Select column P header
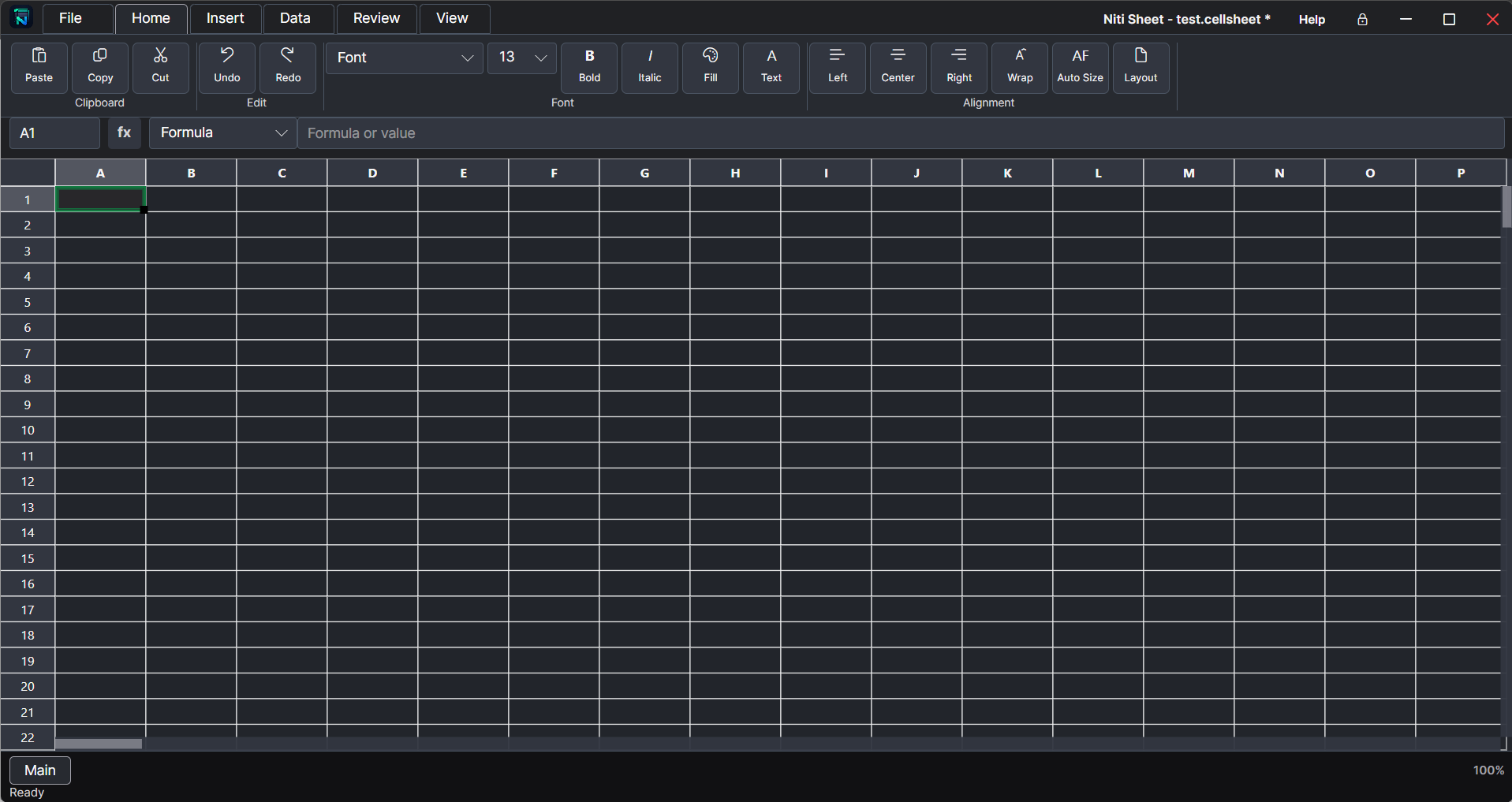The width and height of the screenshot is (1512, 802). 1461,173
